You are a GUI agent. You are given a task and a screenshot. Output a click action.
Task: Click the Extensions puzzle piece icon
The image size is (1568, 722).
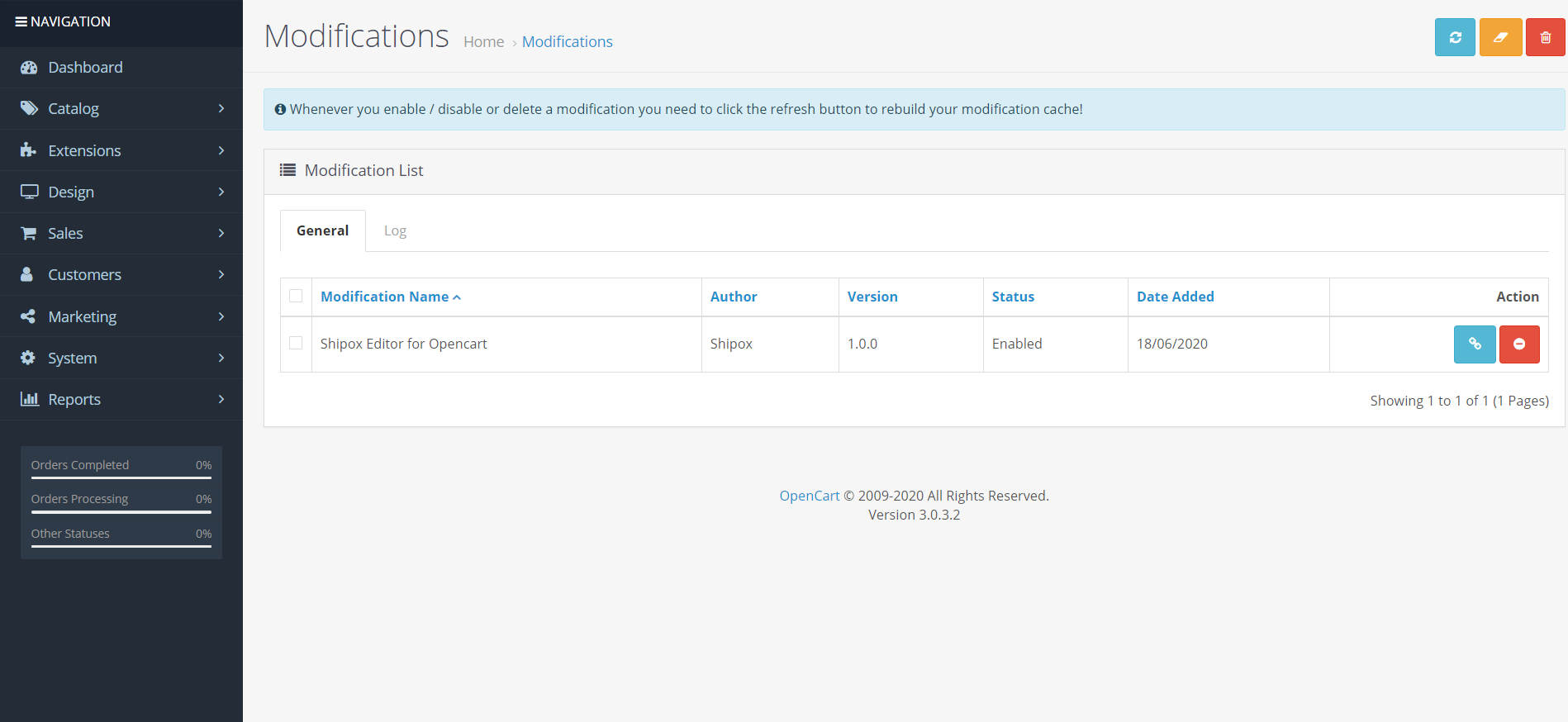click(x=28, y=150)
